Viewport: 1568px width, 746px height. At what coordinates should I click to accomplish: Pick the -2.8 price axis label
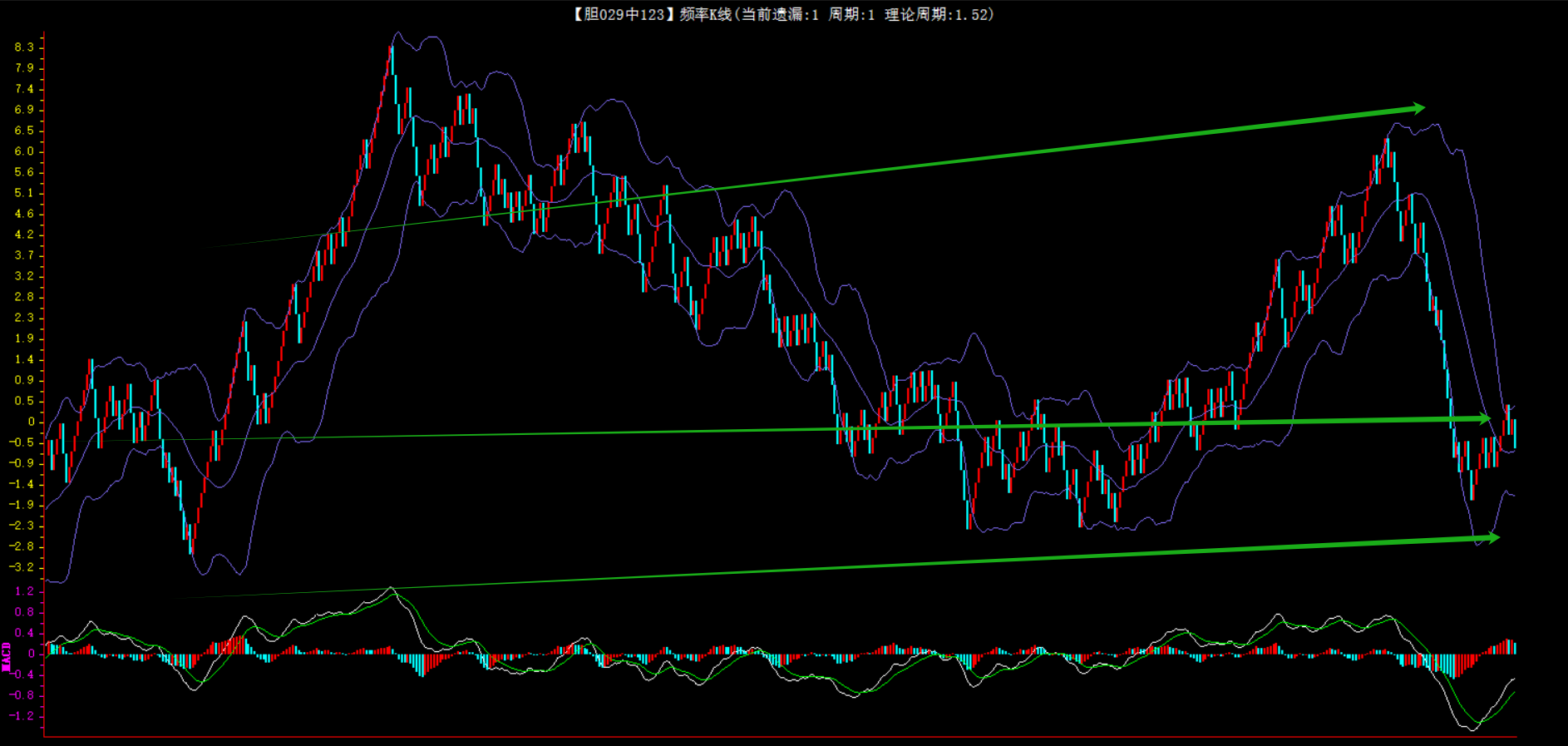(22, 546)
